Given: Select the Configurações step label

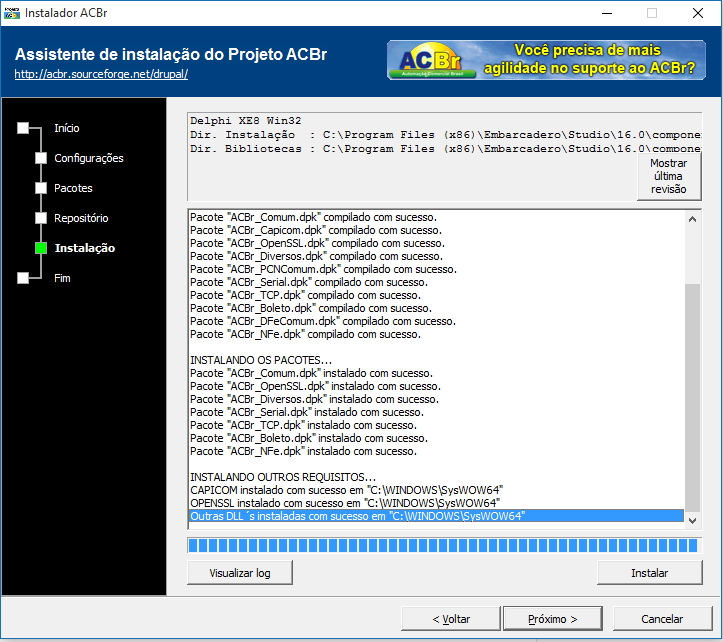Looking at the screenshot, I should 89,158.
